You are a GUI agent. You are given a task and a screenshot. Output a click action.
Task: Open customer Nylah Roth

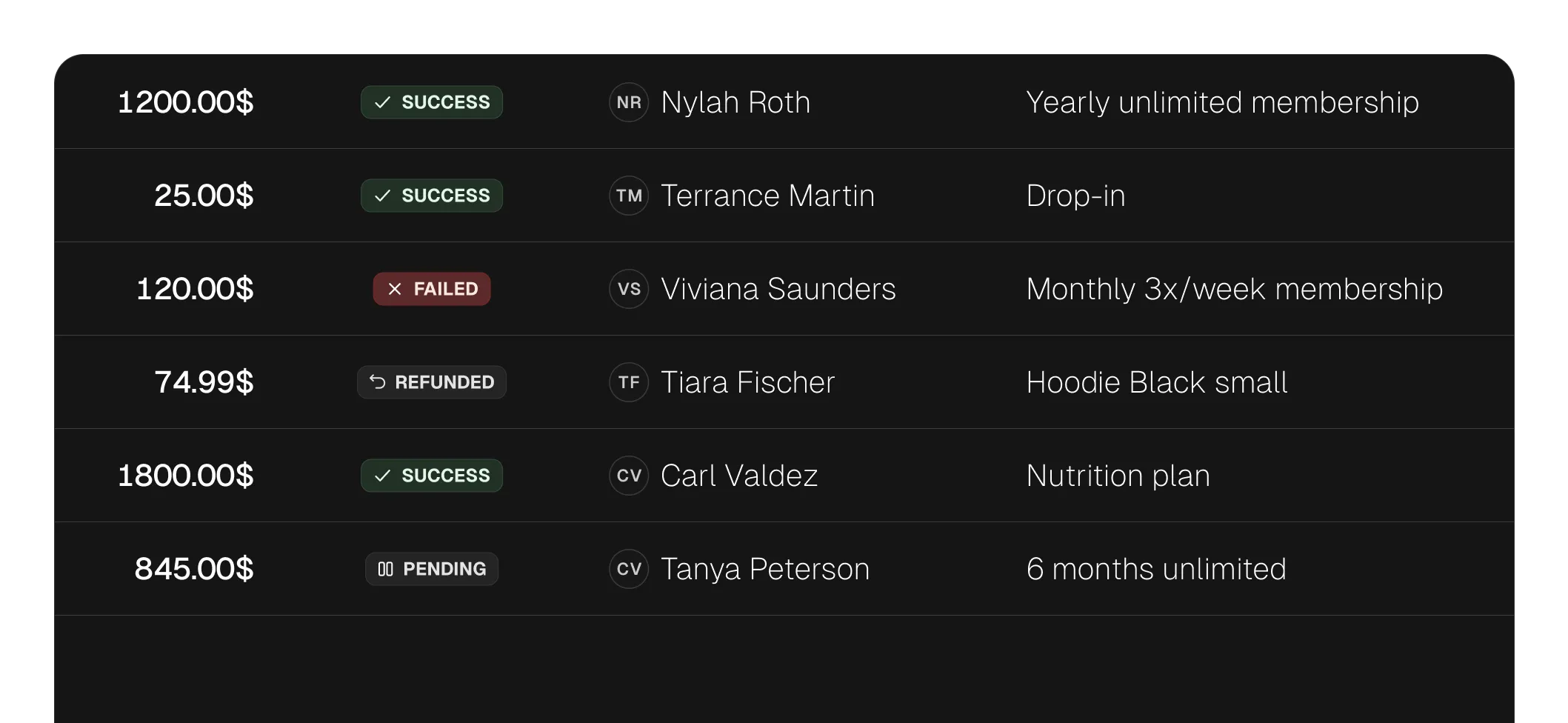pyautogui.click(x=735, y=102)
